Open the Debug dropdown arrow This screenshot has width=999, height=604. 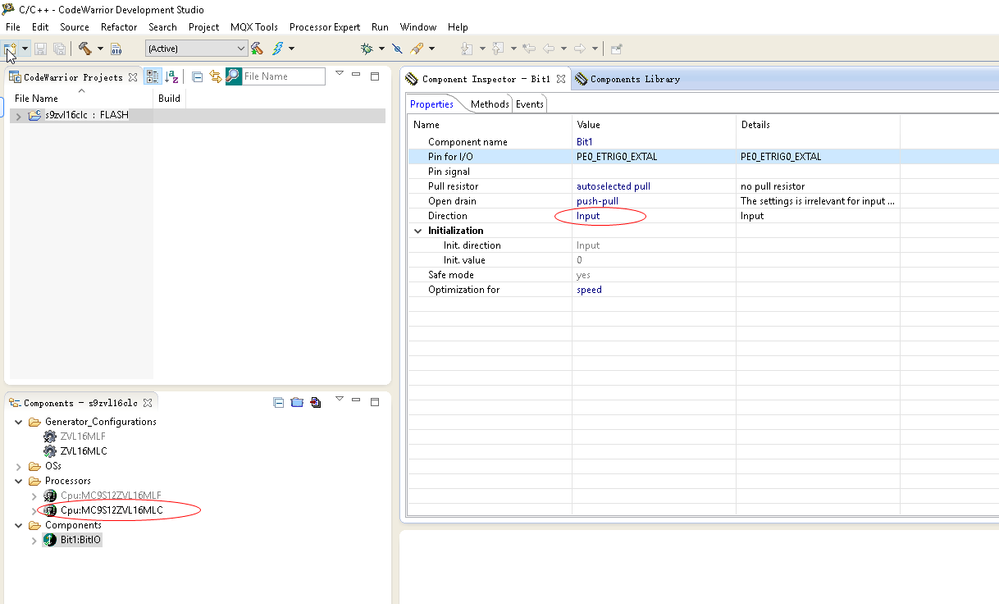click(382, 48)
